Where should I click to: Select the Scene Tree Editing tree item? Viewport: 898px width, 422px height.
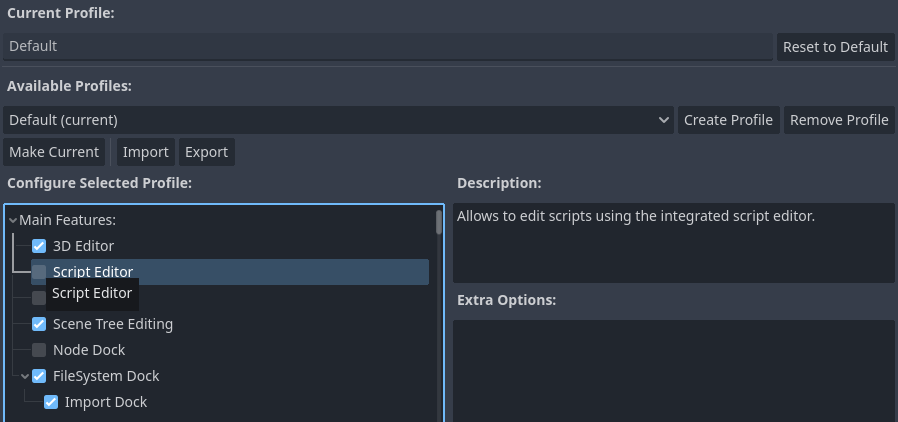point(113,324)
